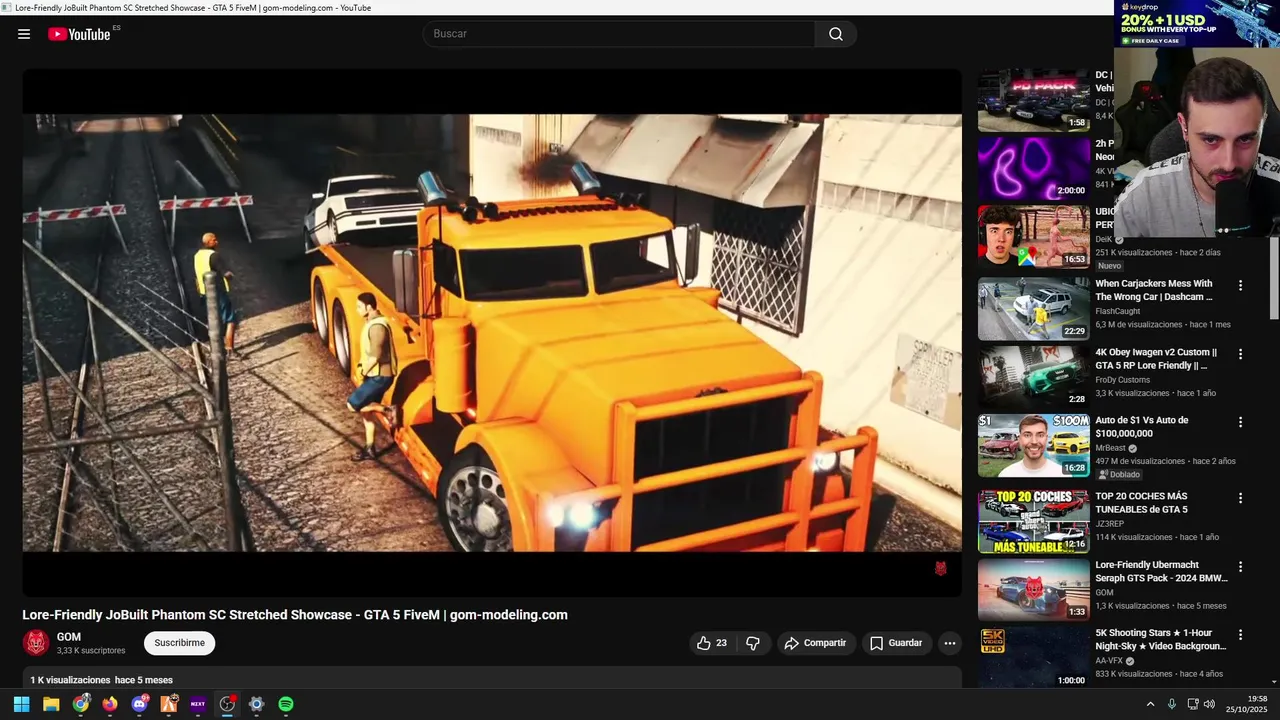Open title When Carjackers Mess With The Wrong Car
Screen dimensions: 1280x720
[1154, 290]
